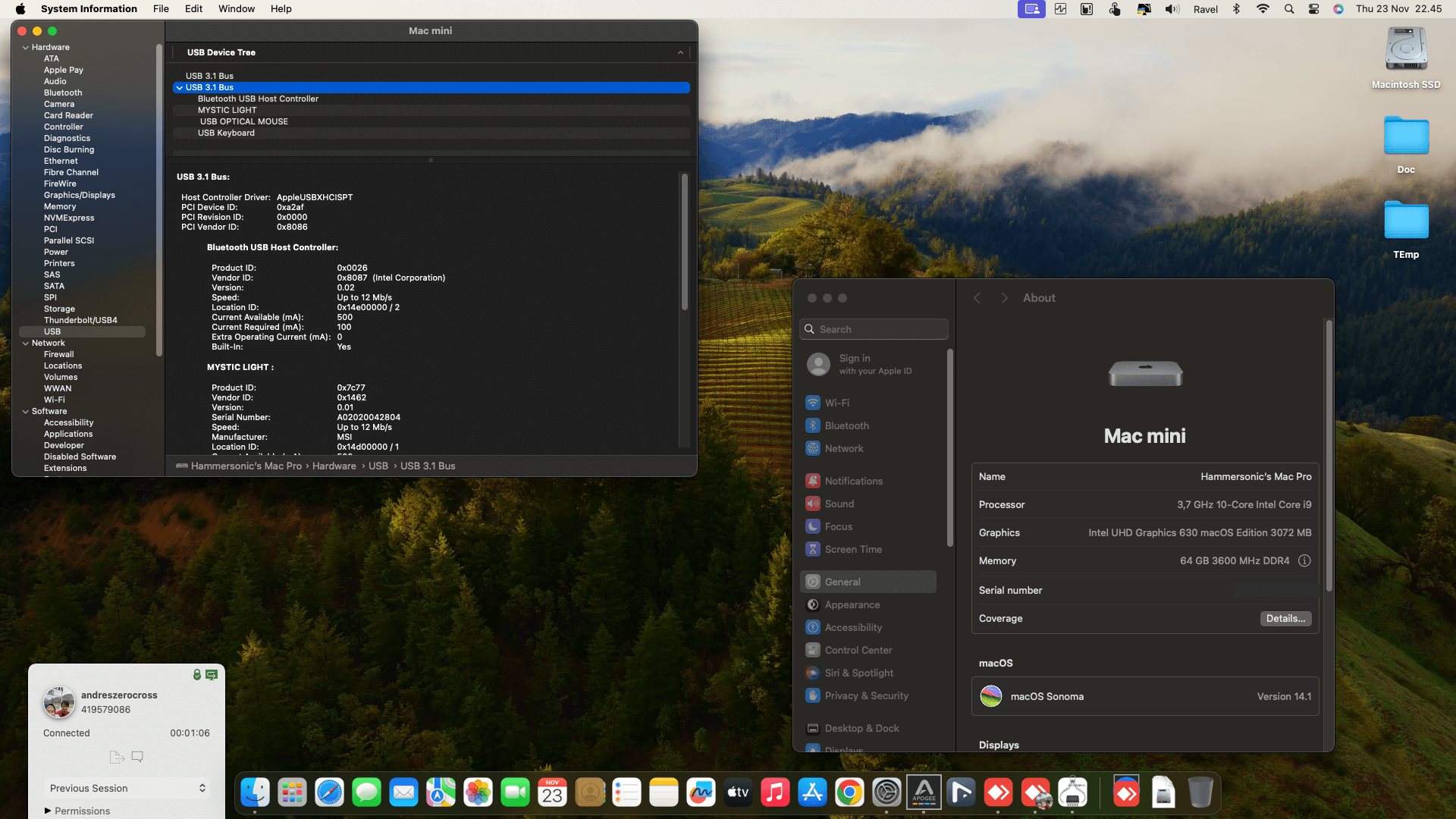Open the System Information app menu
The width and height of the screenshot is (1456, 819).
[x=89, y=9]
